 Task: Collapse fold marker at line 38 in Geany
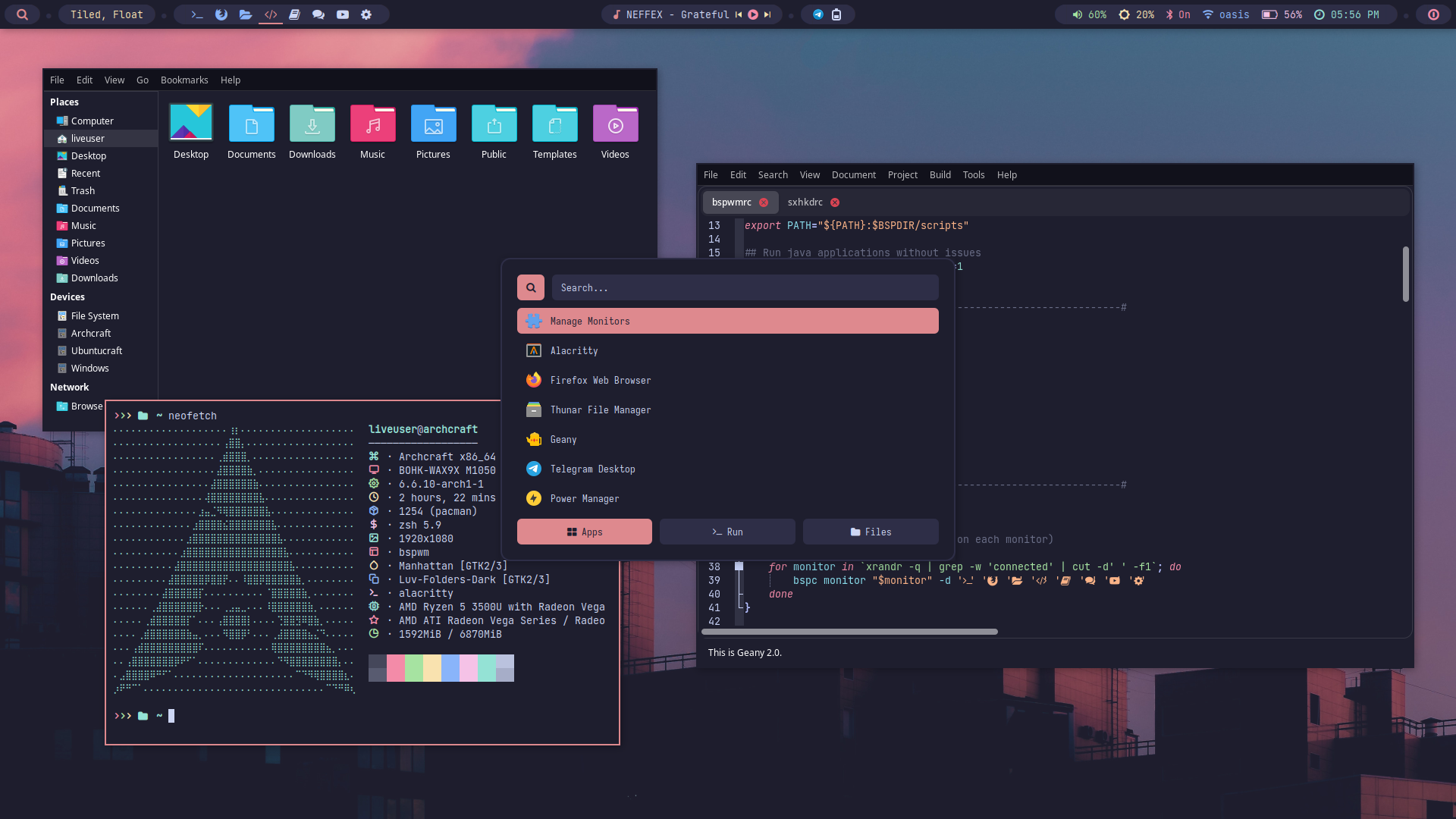[739, 567]
